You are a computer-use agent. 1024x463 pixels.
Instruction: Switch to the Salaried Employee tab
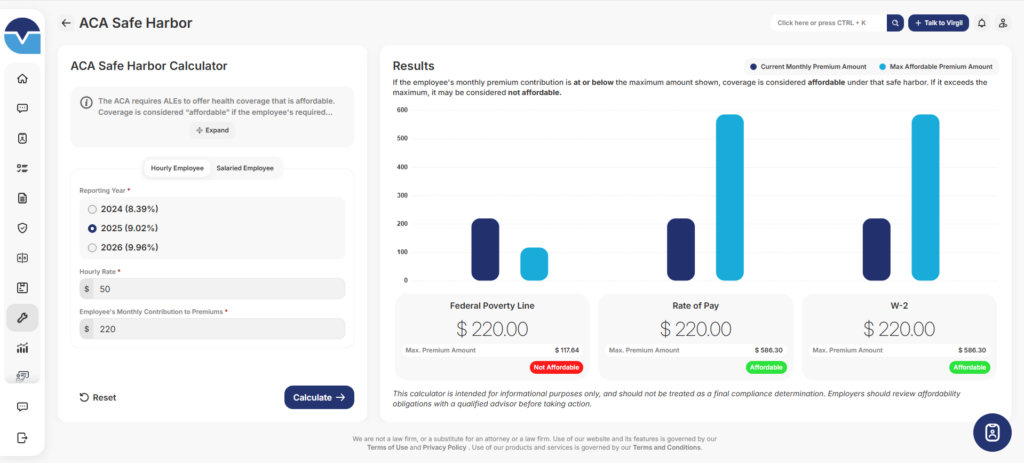click(x=245, y=168)
